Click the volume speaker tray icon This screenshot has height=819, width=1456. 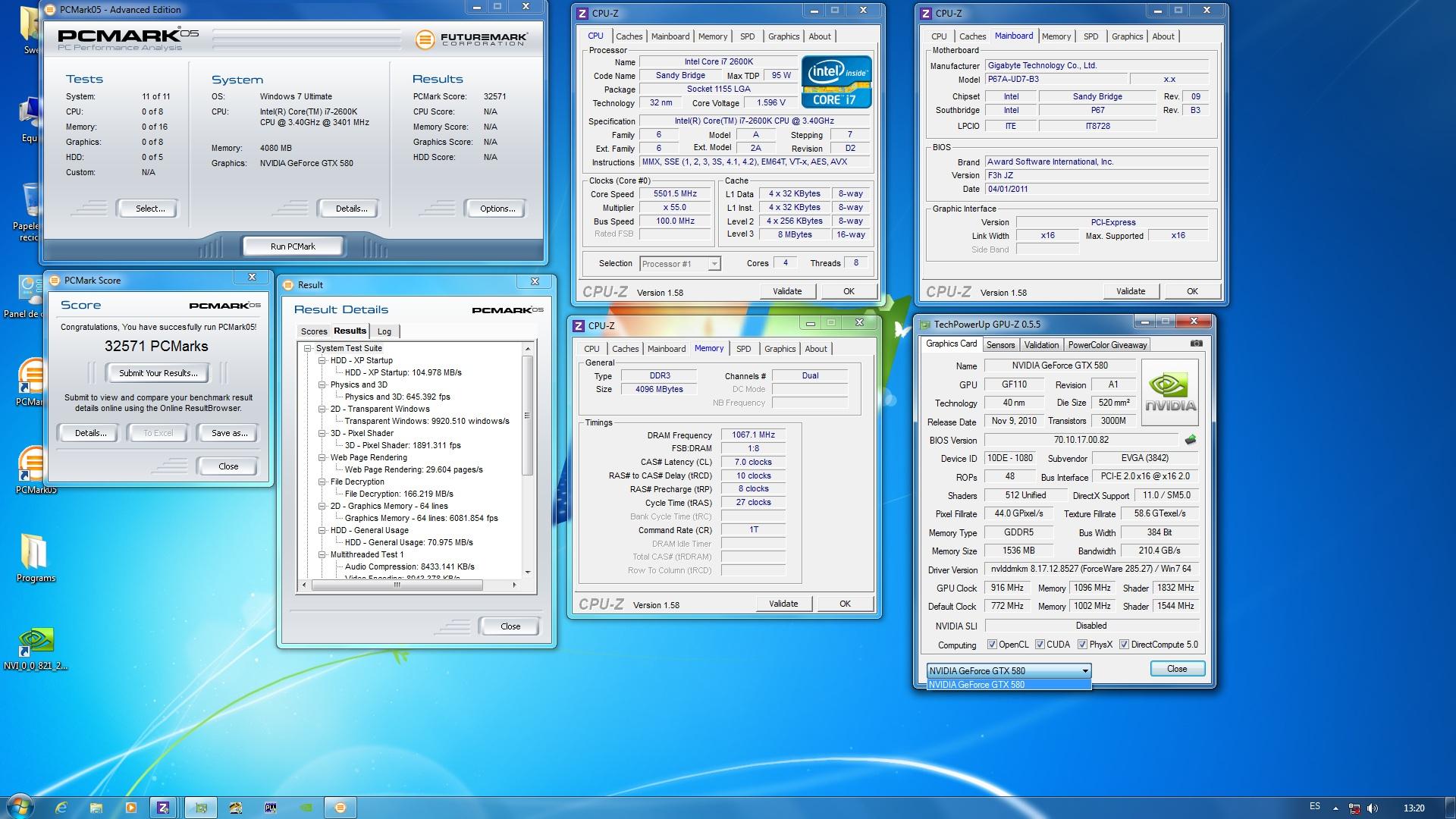[x=1373, y=808]
